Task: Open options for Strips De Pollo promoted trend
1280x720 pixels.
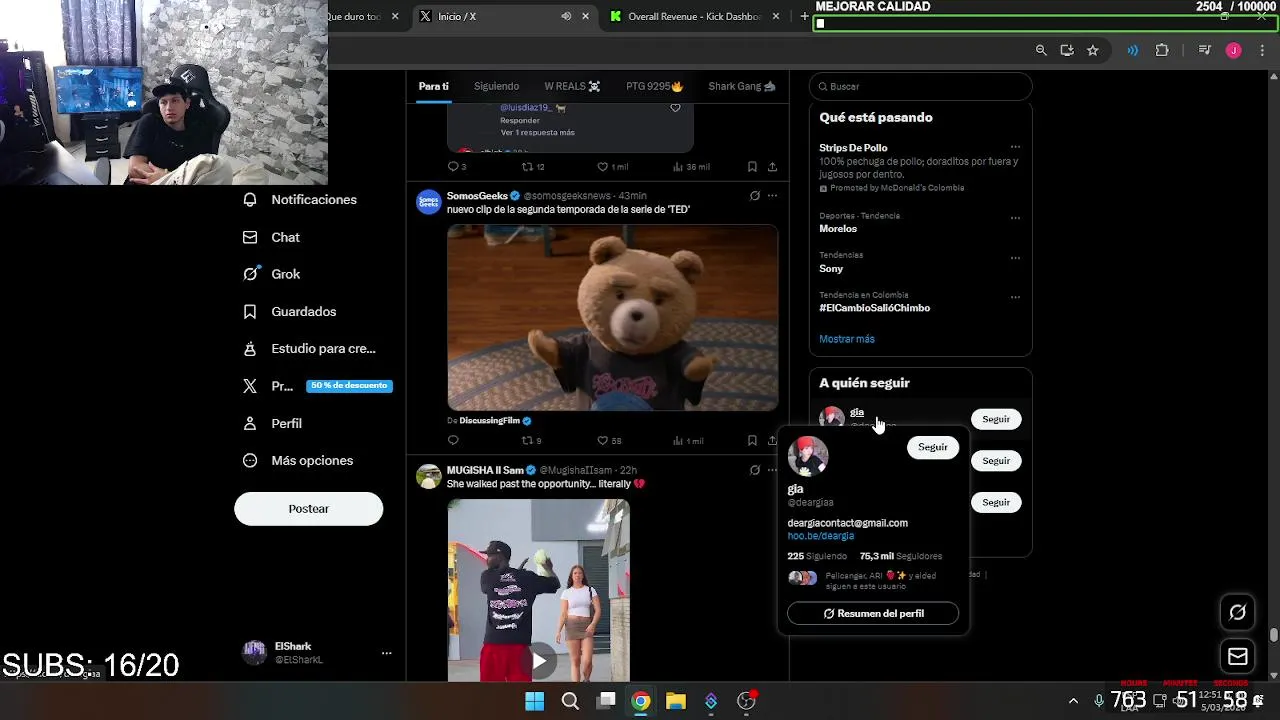Action: click(x=1015, y=148)
